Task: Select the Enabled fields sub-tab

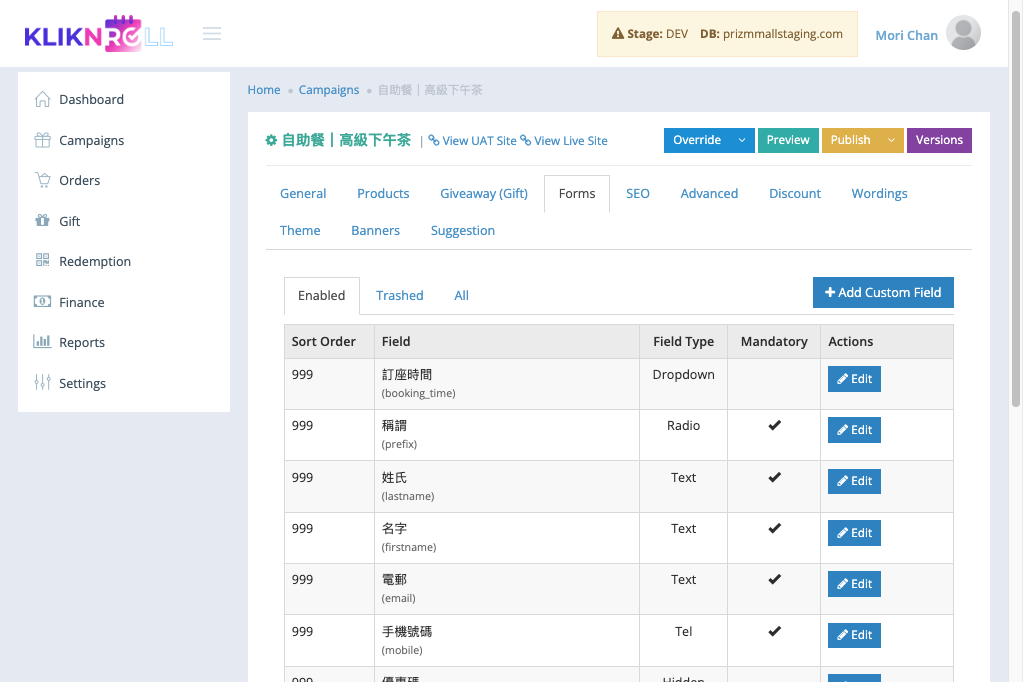Action: (x=322, y=296)
